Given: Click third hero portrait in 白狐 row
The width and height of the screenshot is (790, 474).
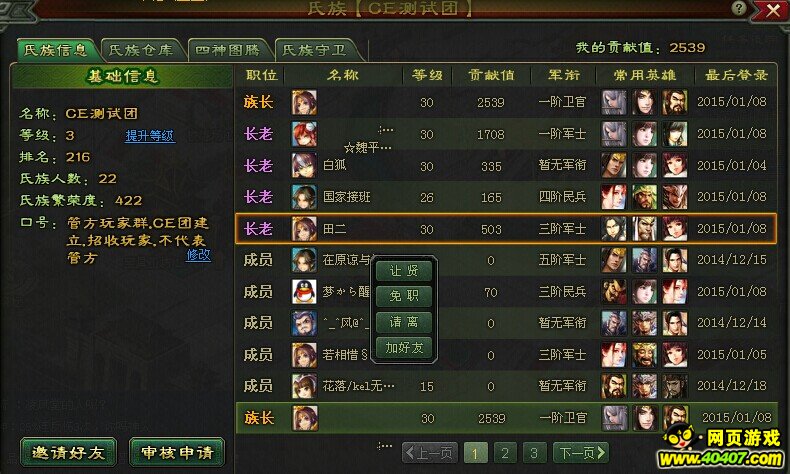Looking at the screenshot, I should pos(675,165).
